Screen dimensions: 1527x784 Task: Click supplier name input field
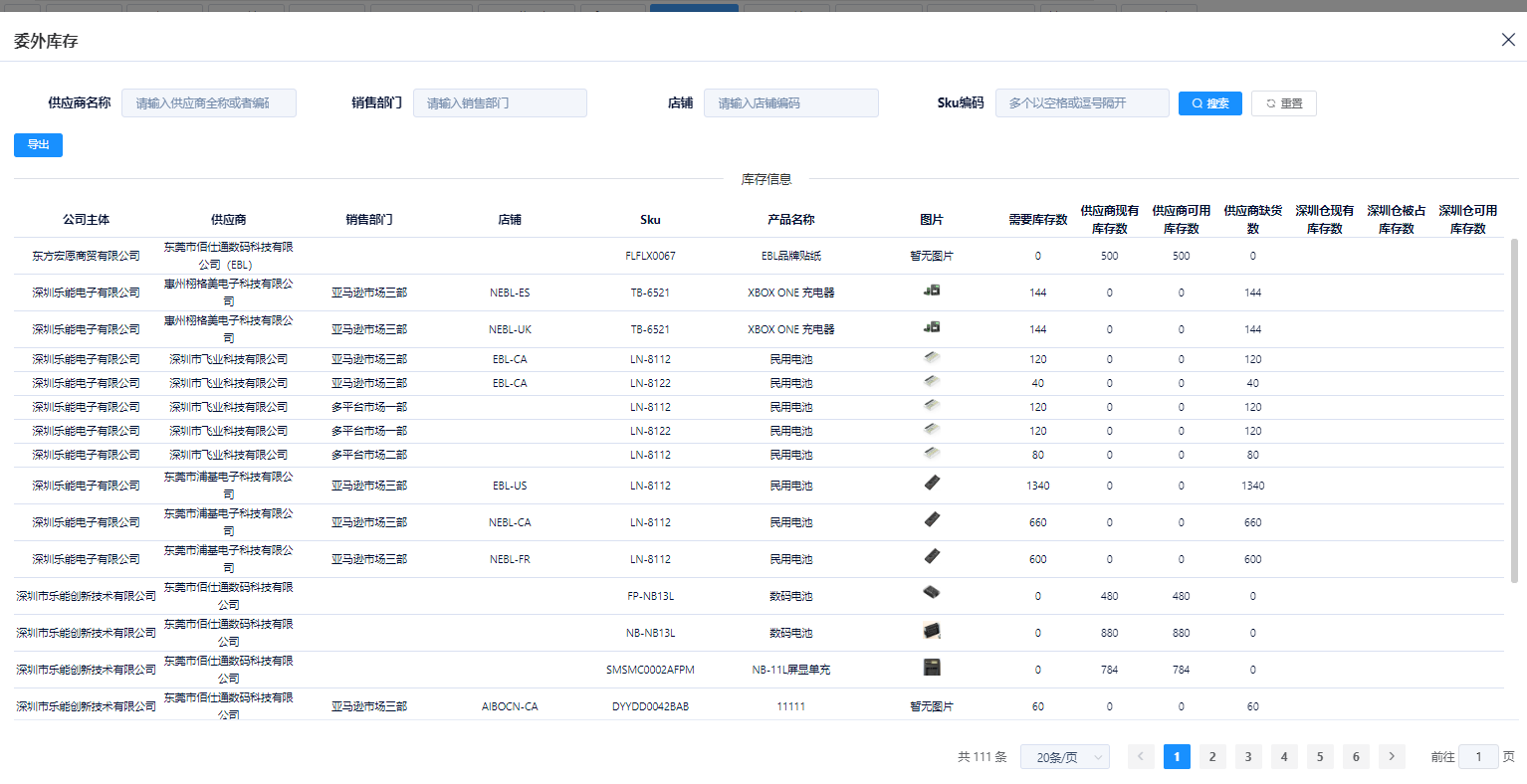pos(209,103)
